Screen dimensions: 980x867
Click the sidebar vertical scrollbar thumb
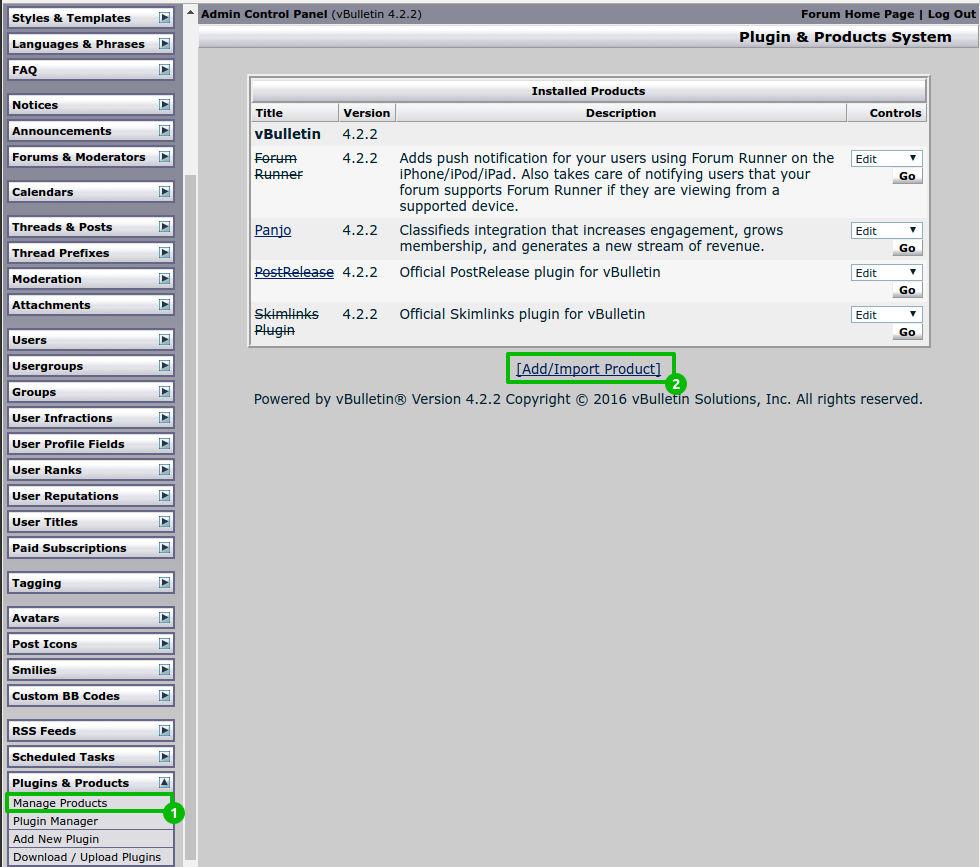coord(191,518)
